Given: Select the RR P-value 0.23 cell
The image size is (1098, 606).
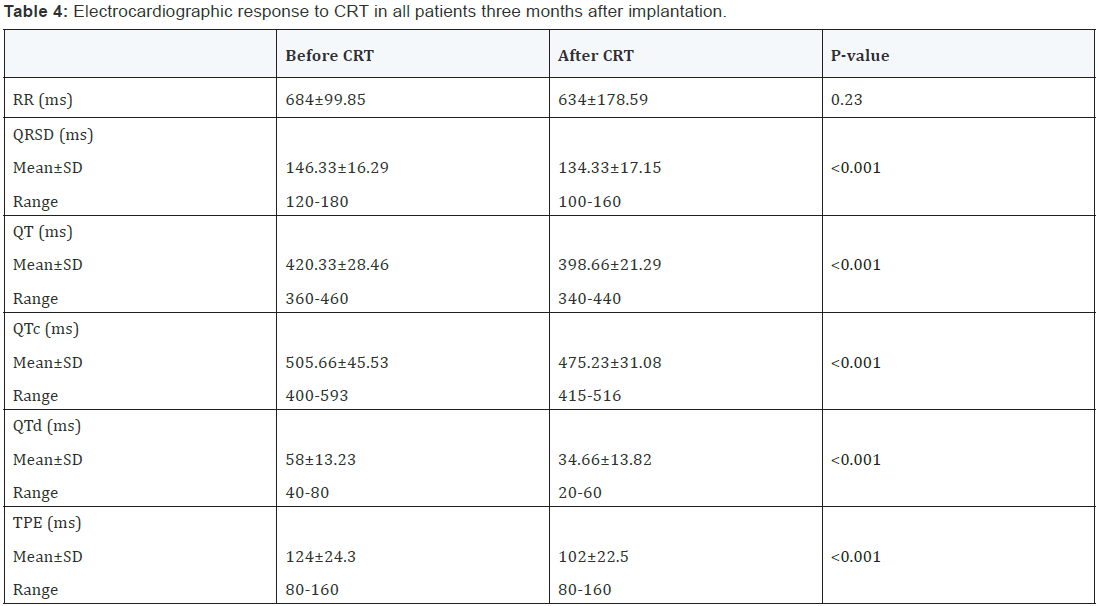Looking at the screenshot, I should pos(846,99).
